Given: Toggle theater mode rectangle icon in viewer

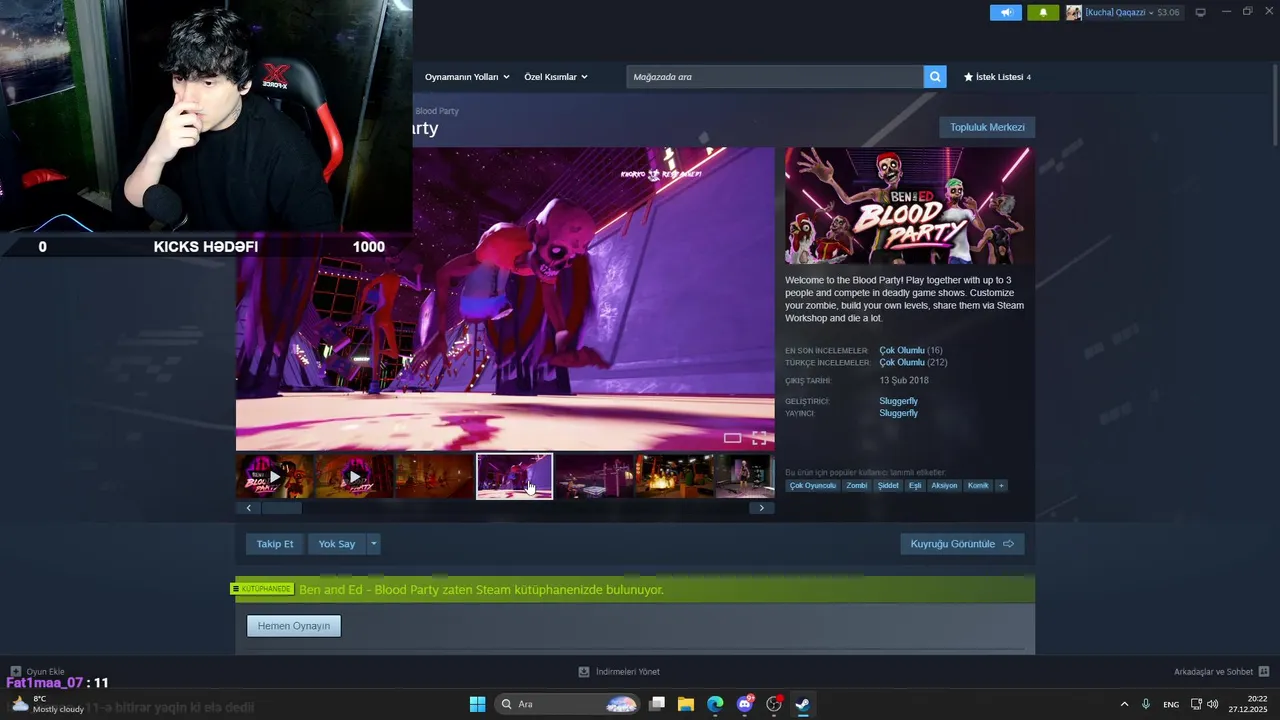Looking at the screenshot, I should click(732, 438).
